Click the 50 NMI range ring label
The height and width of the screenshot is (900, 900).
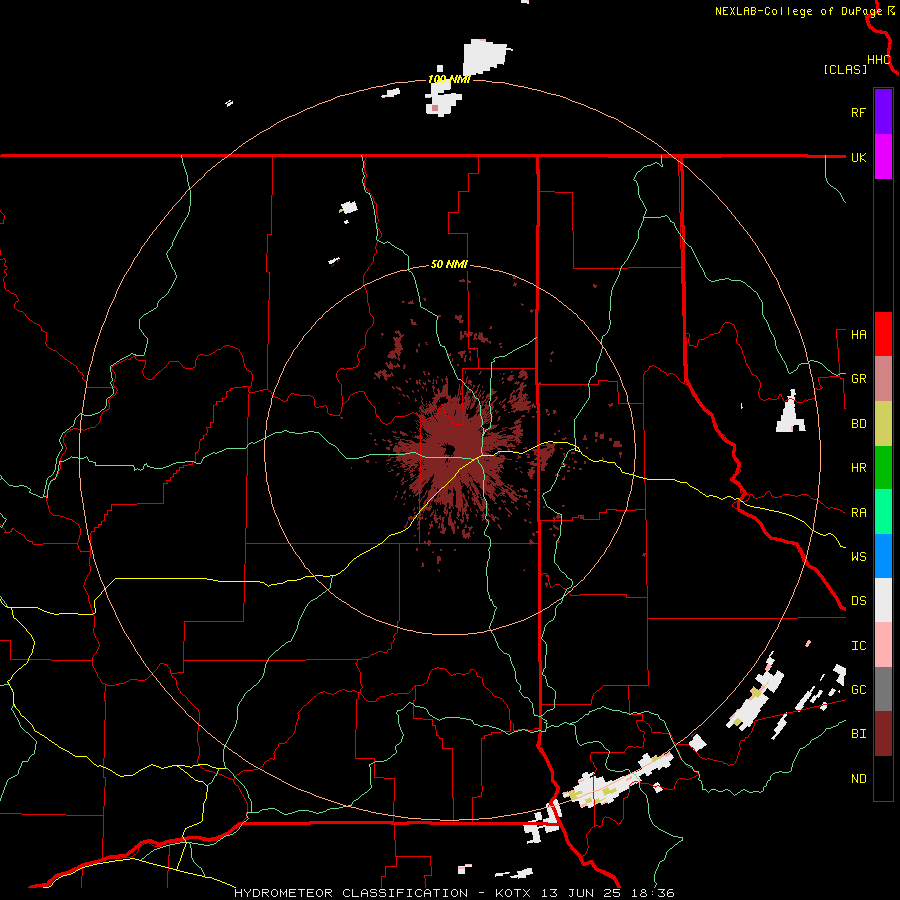449,265
